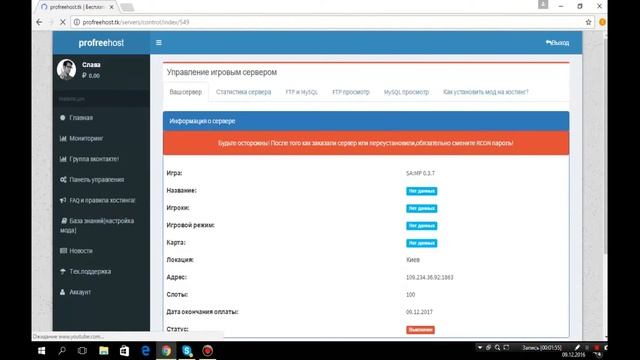Image resolution: width=640 pixels, height=360 pixels.
Task: Open the Панель управления sidebar link
Action: (97, 180)
